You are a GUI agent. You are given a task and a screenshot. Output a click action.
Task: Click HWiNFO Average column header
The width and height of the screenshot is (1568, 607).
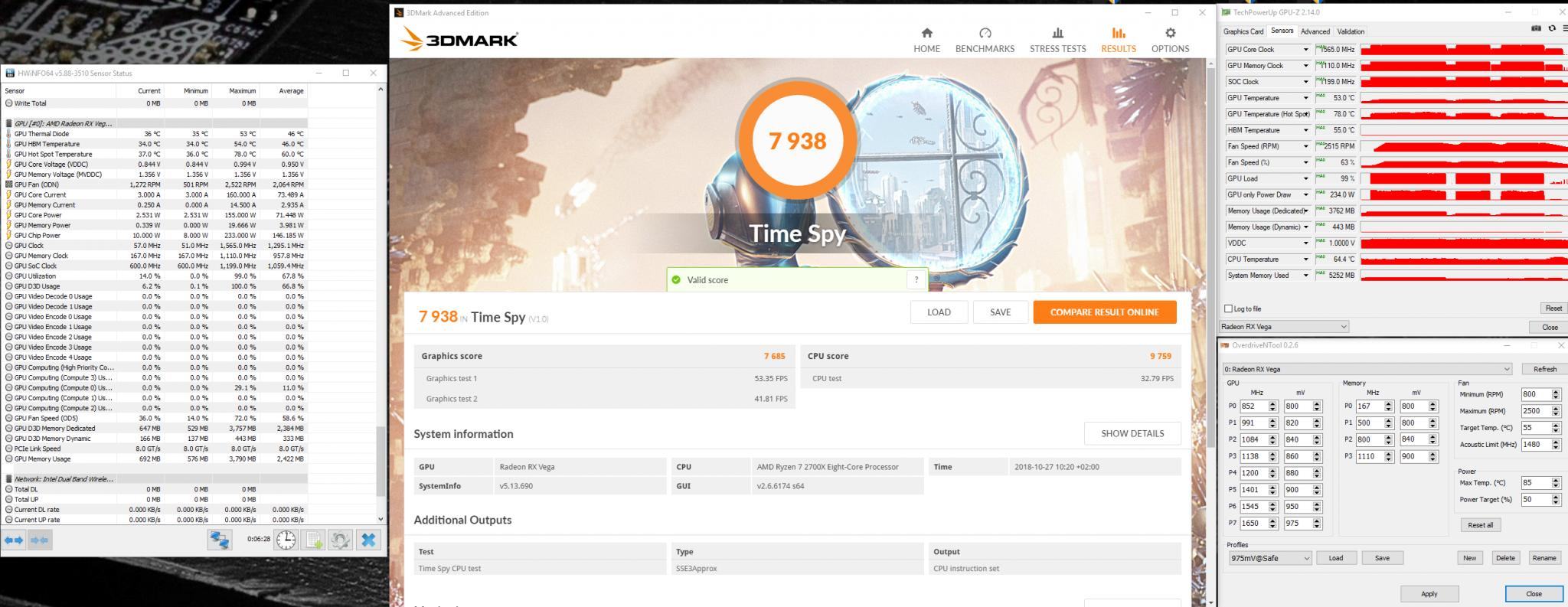coord(283,90)
